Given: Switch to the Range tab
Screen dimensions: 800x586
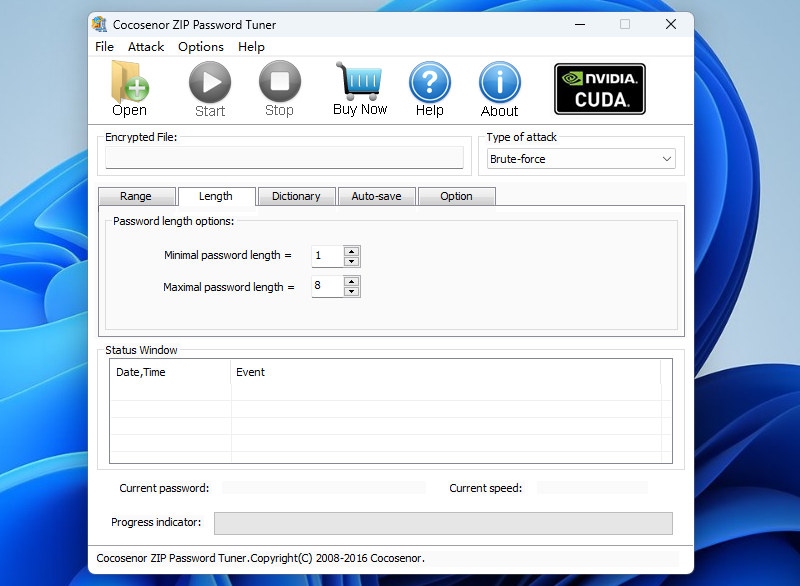Looking at the screenshot, I should [137, 196].
